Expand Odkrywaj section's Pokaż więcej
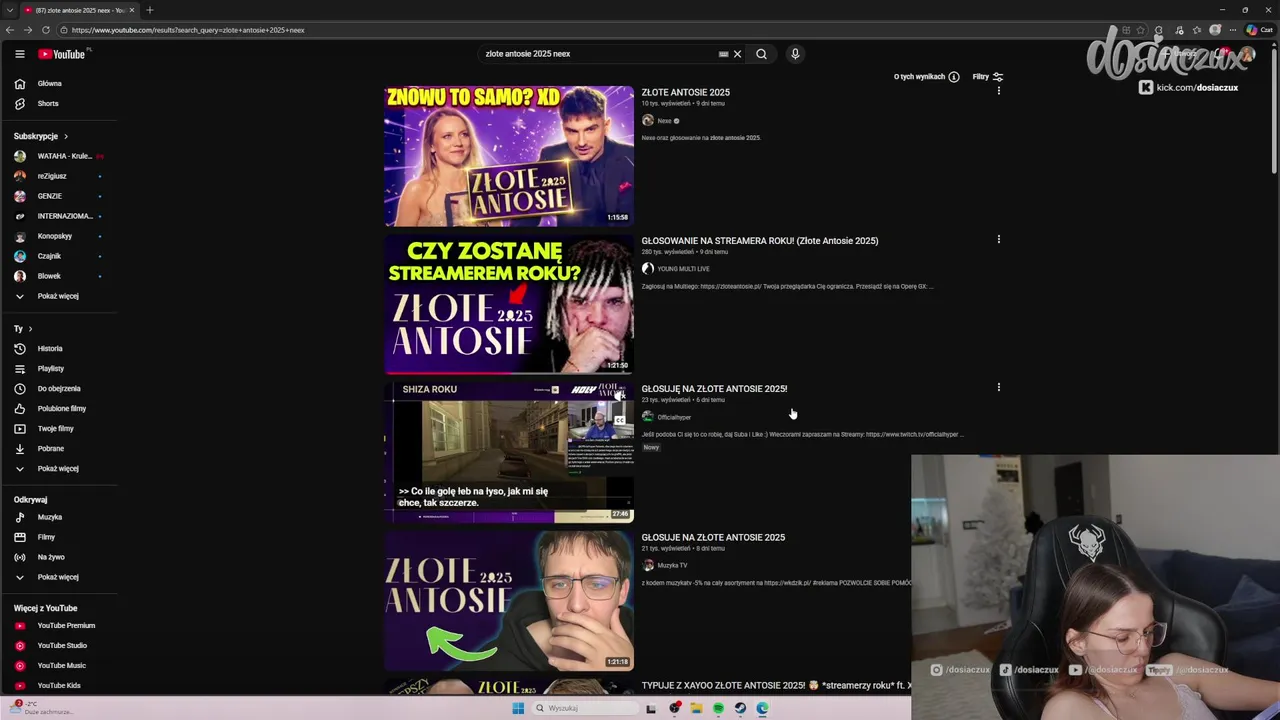Image resolution: width=1280 pixels, height=720 pixels. 59,577
